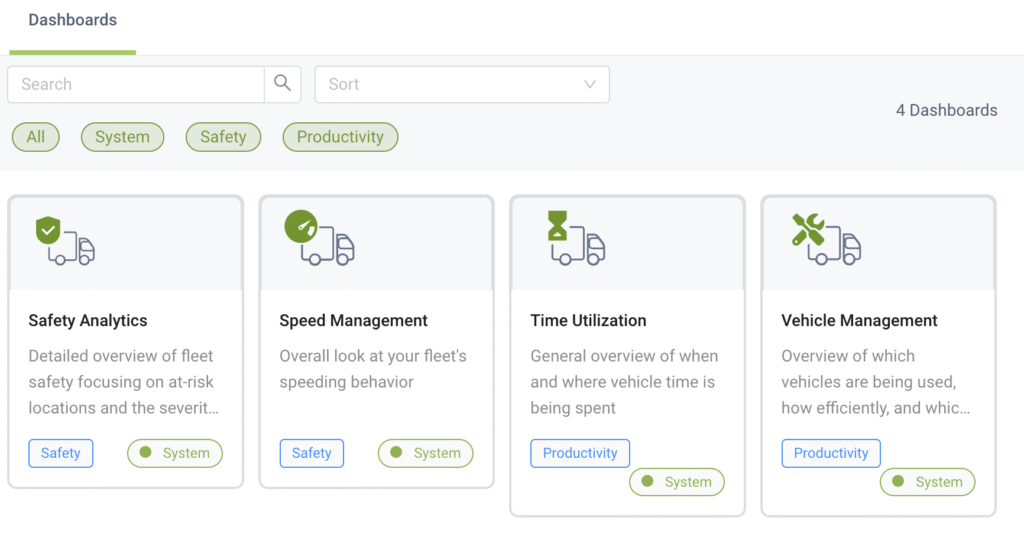Click Safety tag on Safety Analytics card
This screenshot has width=1024, height=560.
61,453
